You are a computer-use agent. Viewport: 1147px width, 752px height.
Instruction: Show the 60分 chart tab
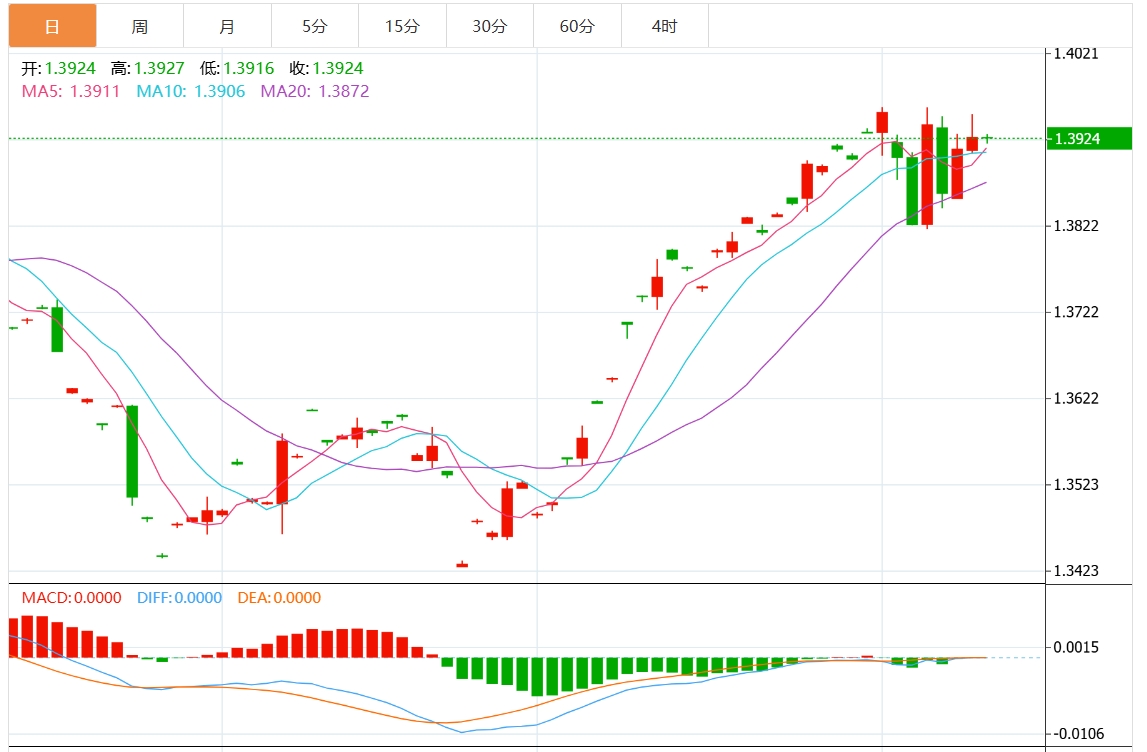point(577,26)
